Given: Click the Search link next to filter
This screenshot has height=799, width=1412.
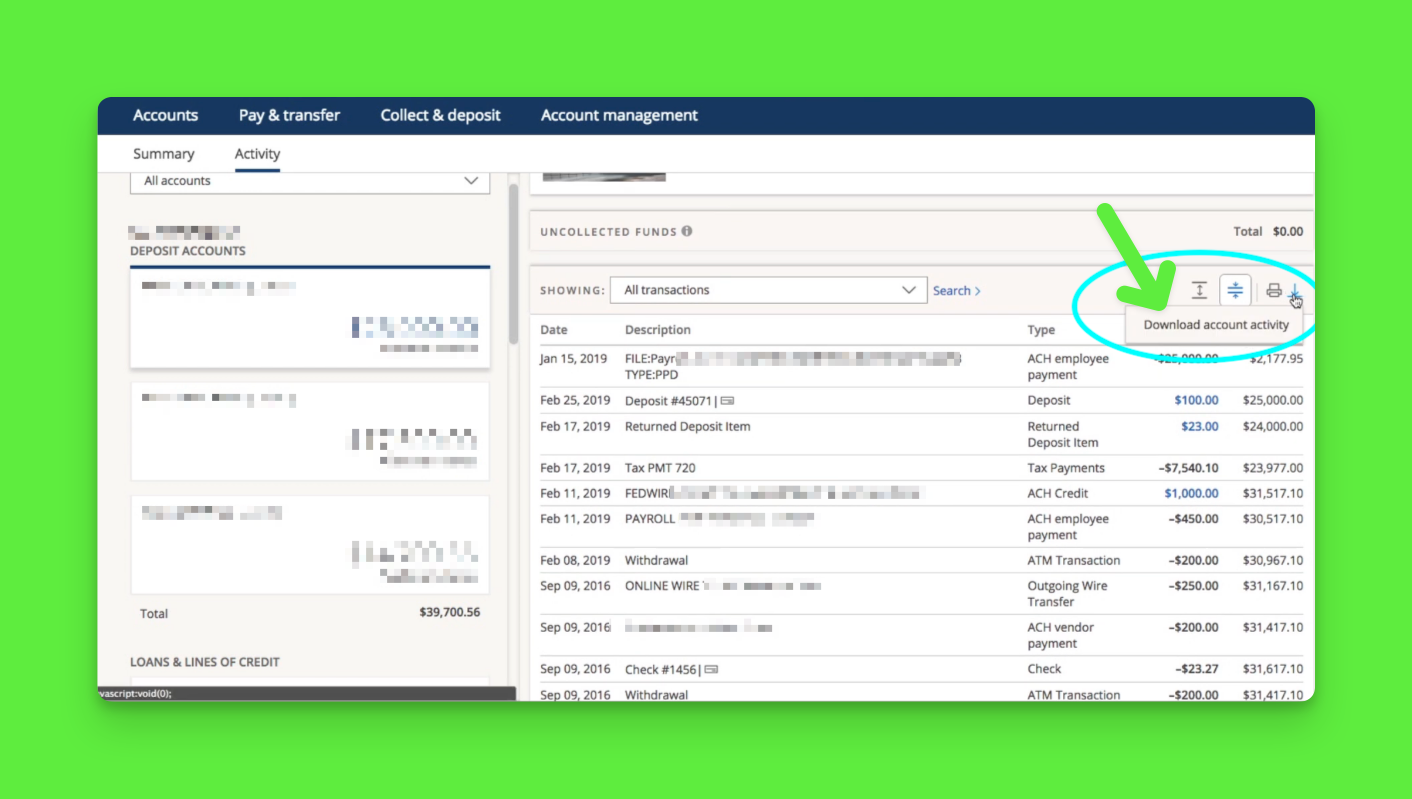Looking at the screenshot, I should [956, 291].
